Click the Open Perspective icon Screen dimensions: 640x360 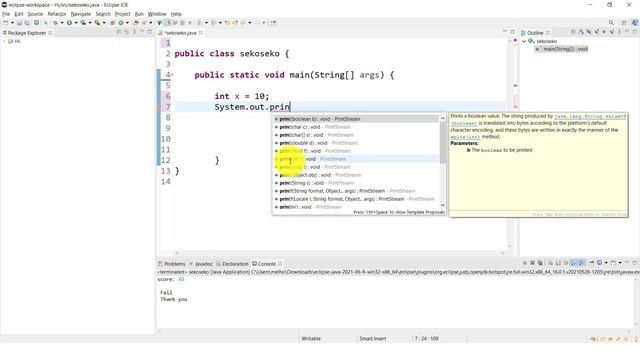(624, 23)
